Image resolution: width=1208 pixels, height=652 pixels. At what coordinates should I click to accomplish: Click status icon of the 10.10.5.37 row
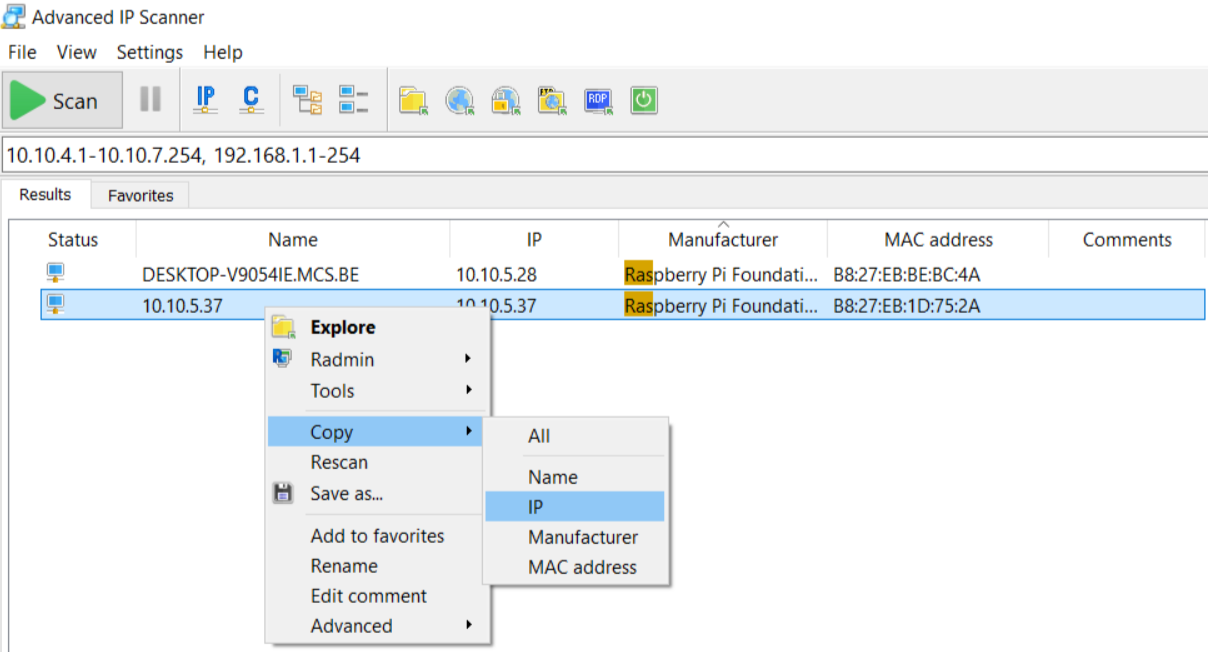[56, 305]
